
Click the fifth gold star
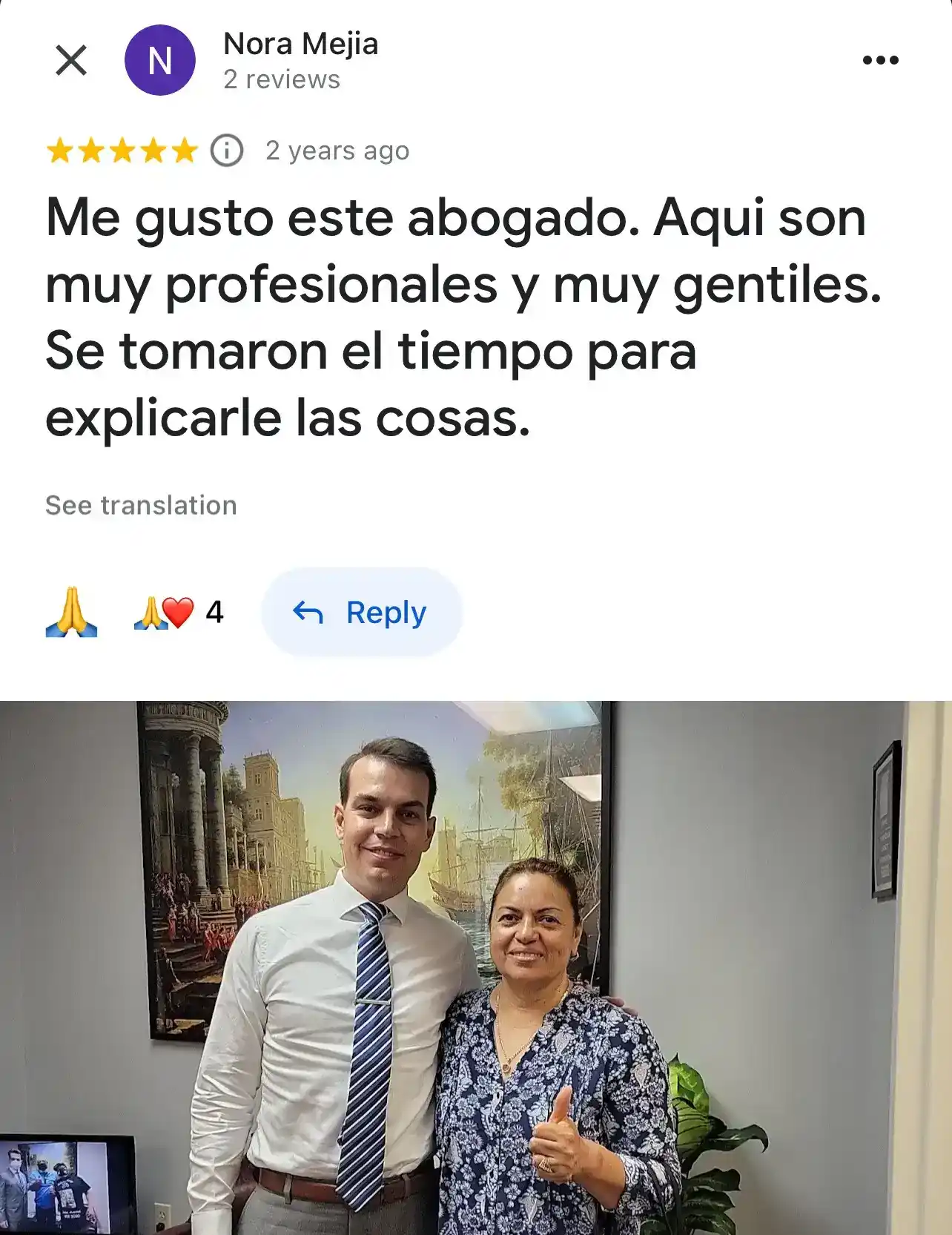[x=185, y=151]
